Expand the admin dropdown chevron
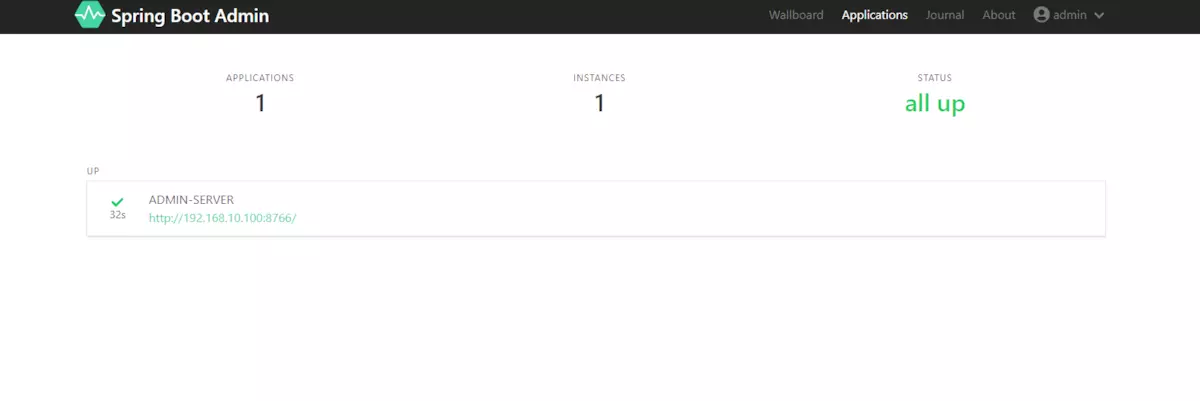The width and height of the screenshot is (1200, 401). [1099, 16]
